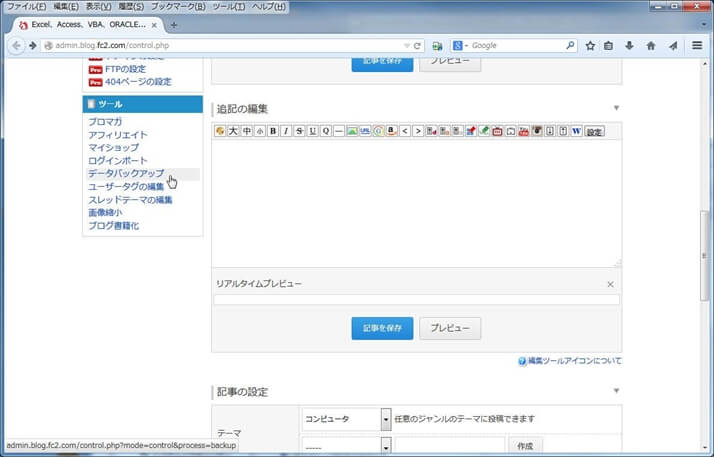Viewport: 714px width, 457px height.
Task: Open the ブックマーク(B) menu
Action: point(178,6)
